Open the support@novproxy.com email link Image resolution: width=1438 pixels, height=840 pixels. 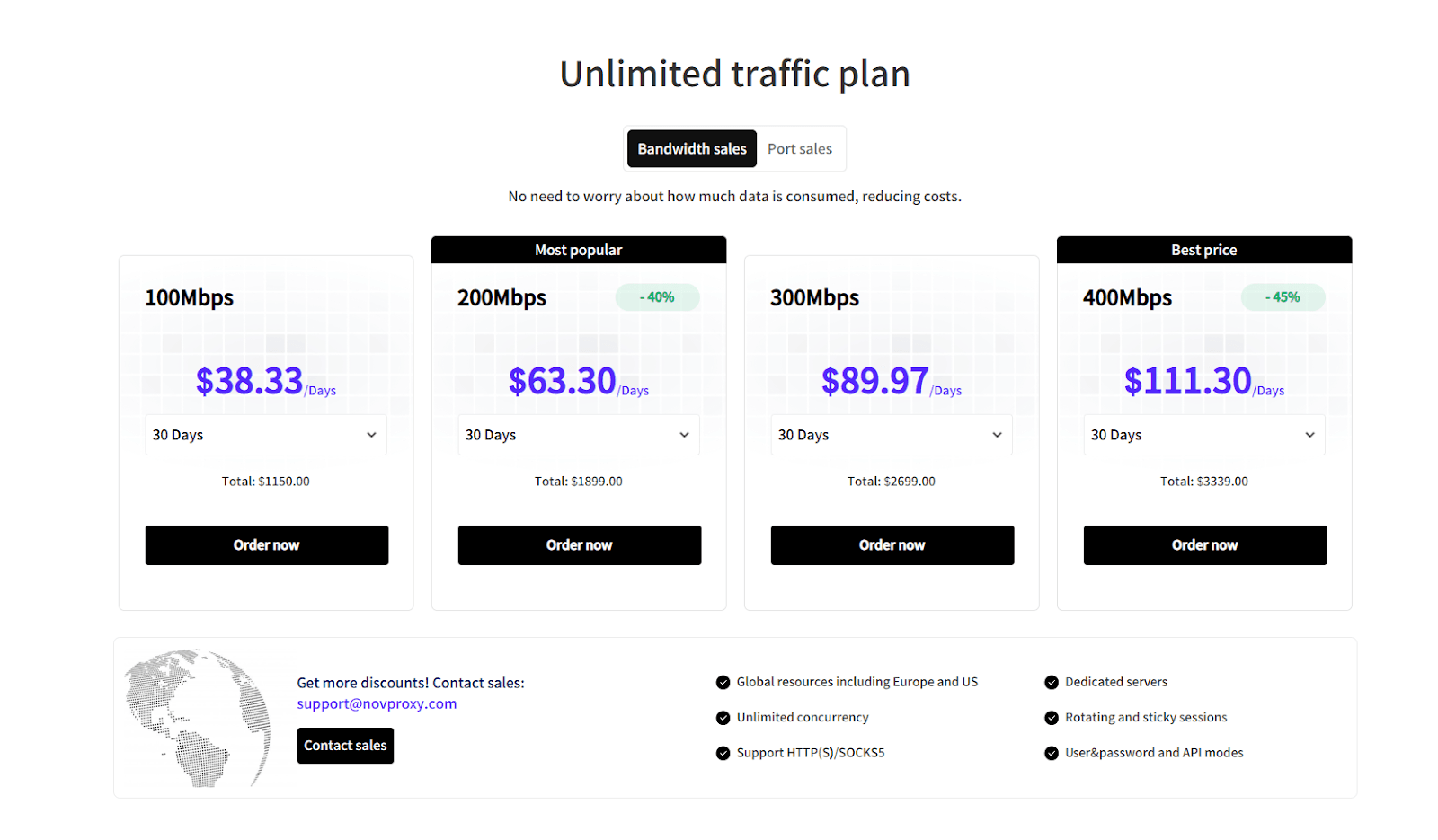click(x=377, y=704)
